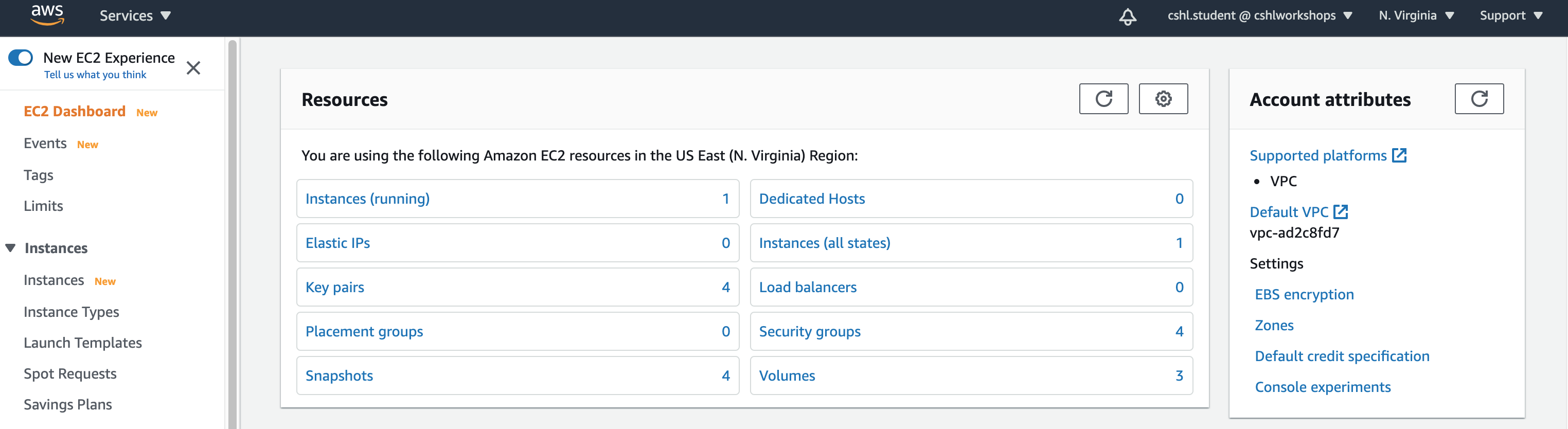Click the Supported platforms link text
The height and width of the screenshot is (429, 1568).
[1318, 156]
